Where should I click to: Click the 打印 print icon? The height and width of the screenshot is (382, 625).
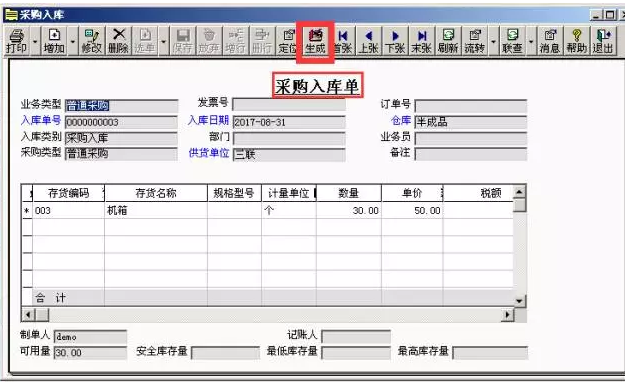[x=17, y=41]
